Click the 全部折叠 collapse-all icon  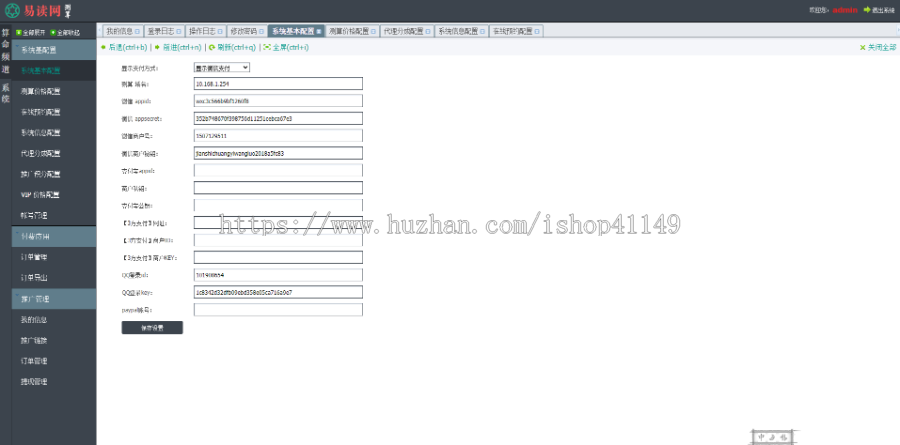(x=53, y=33)
